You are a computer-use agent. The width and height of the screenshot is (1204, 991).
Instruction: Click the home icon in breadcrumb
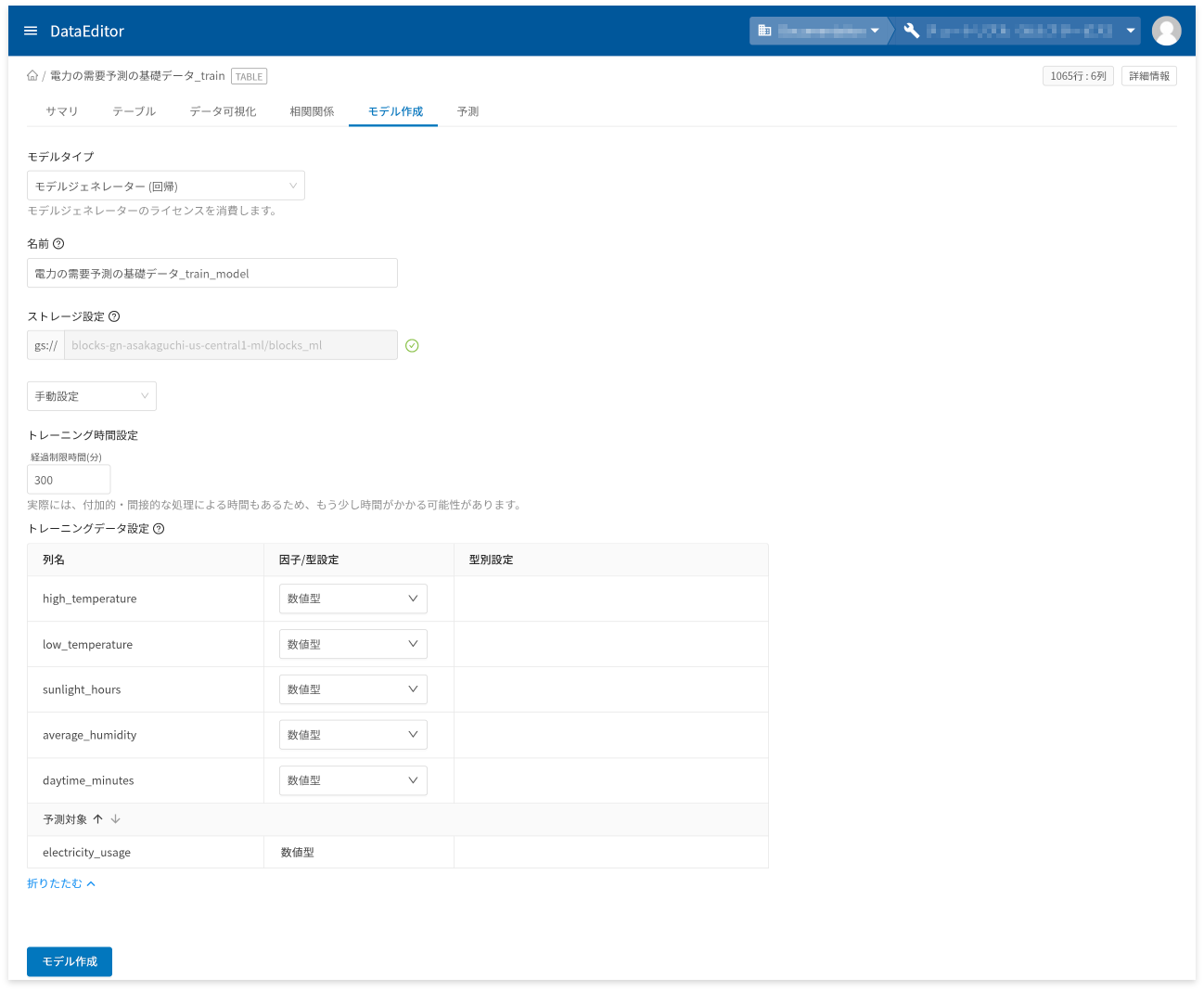32,76
